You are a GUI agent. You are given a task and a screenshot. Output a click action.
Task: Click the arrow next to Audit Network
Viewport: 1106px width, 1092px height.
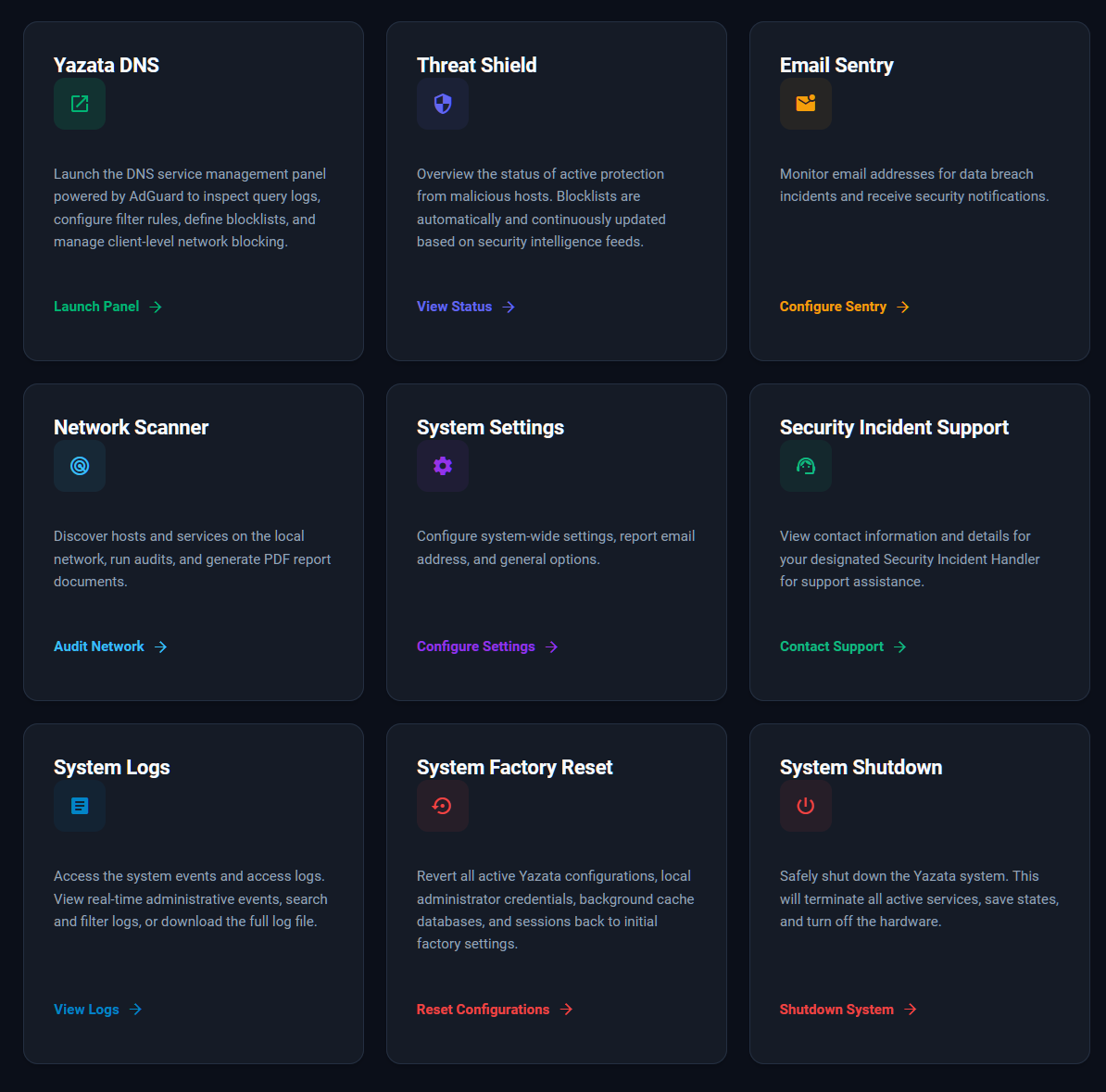161,646
